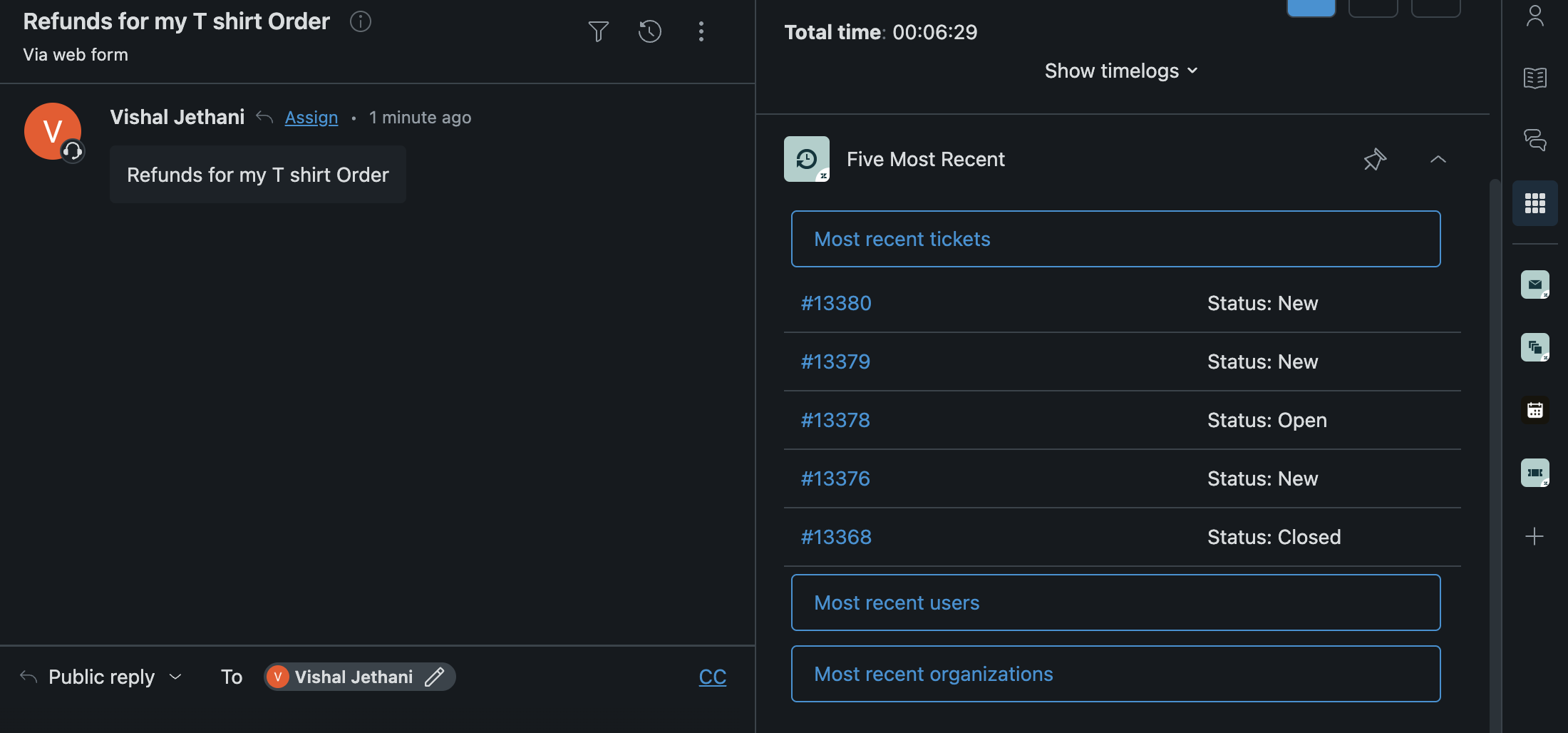Screen dimensions: 1568x733
Task: Open the ticket info circle icon
Action: (361, 21)
